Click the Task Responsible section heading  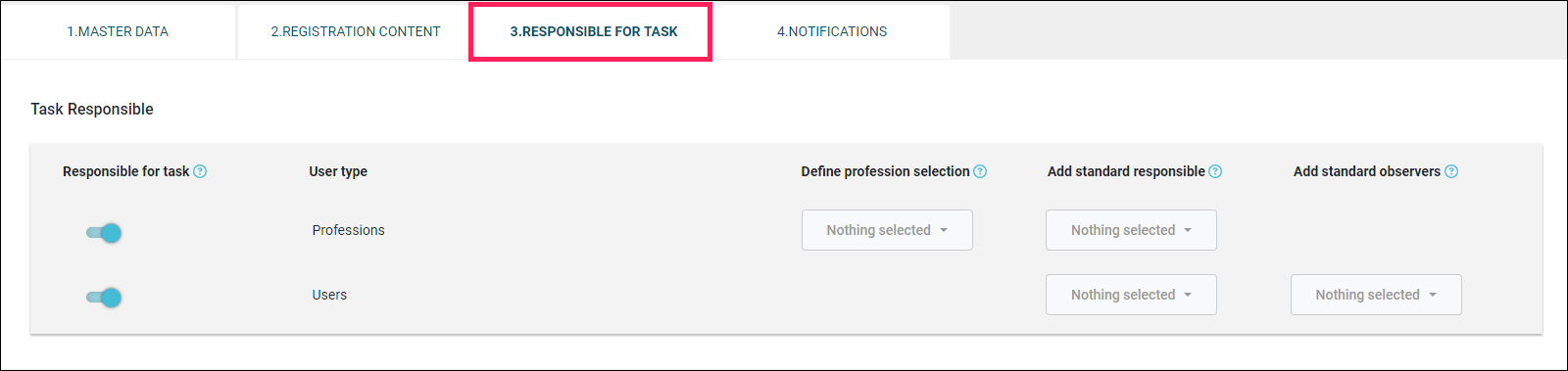(92, 109)
